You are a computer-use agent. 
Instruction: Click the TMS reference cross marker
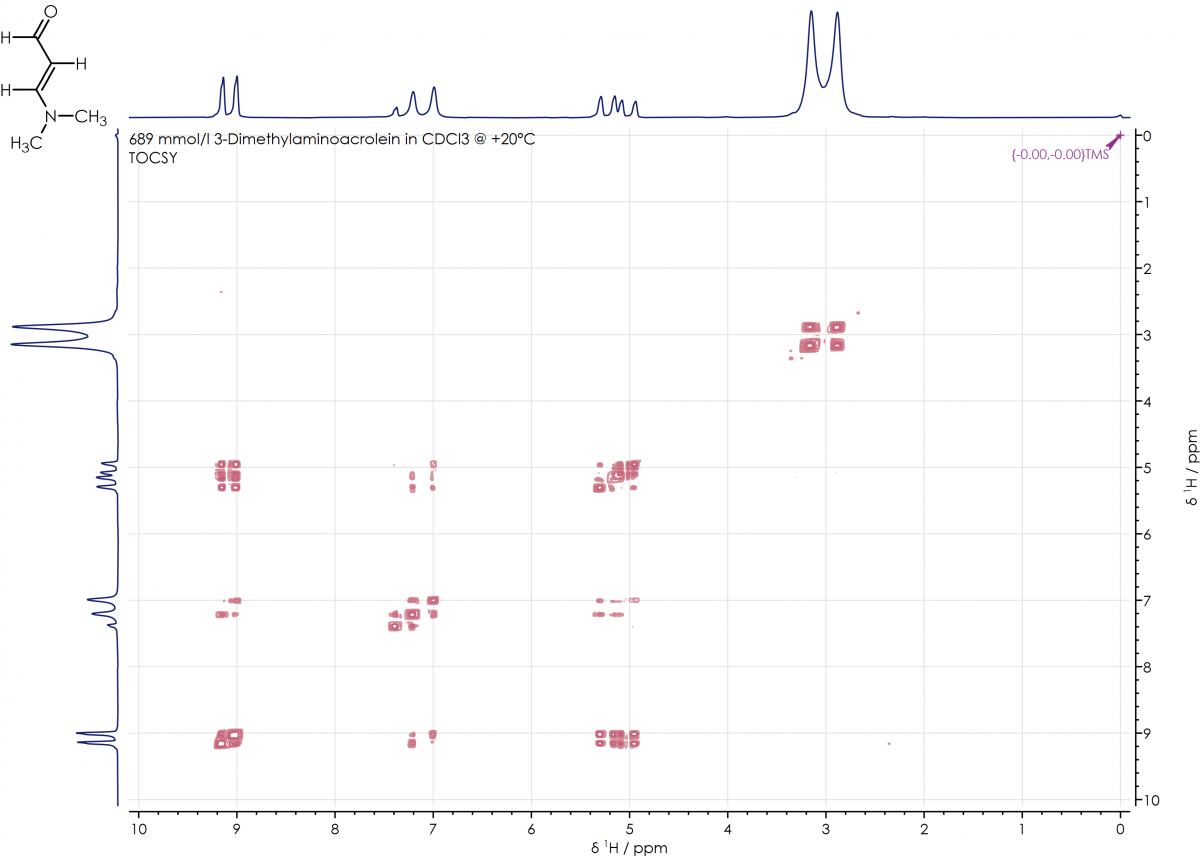pyautogui.click(x=1119, y=136)
